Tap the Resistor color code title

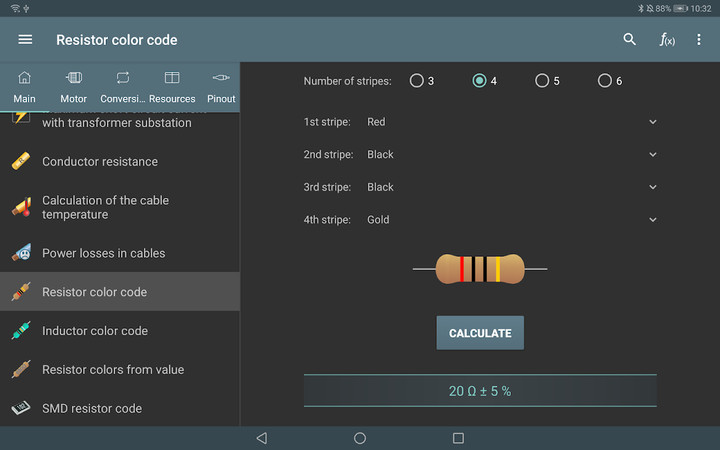[117, 40]
